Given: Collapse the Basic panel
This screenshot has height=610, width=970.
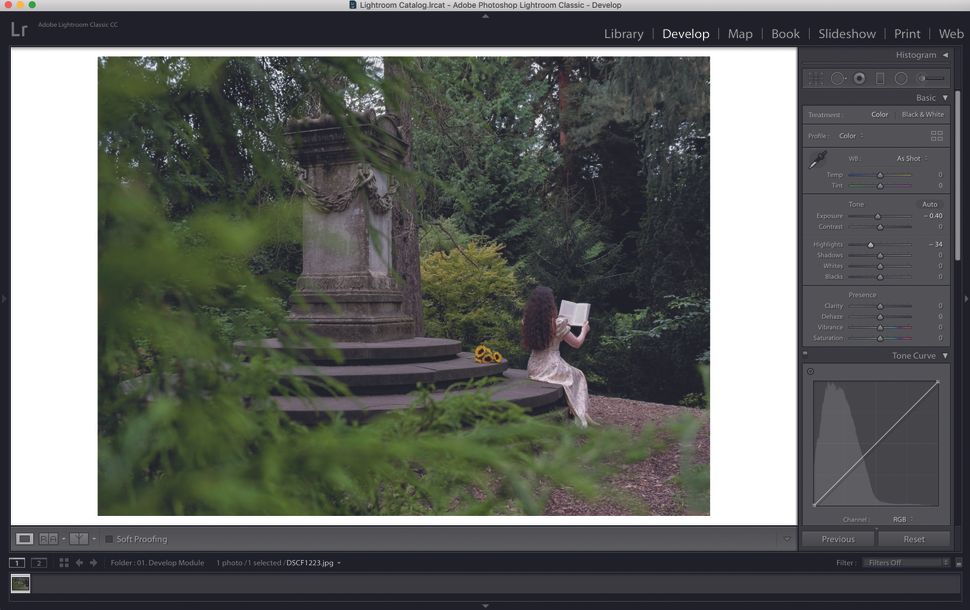Looking at the screenshot, I should (944, 97).
